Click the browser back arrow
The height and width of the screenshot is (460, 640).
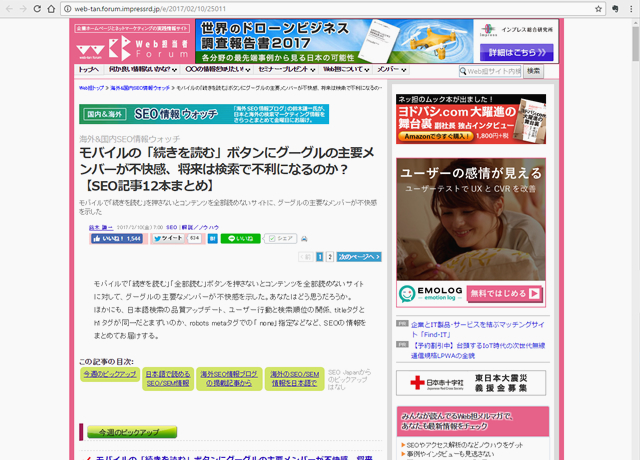coord(12,8)
